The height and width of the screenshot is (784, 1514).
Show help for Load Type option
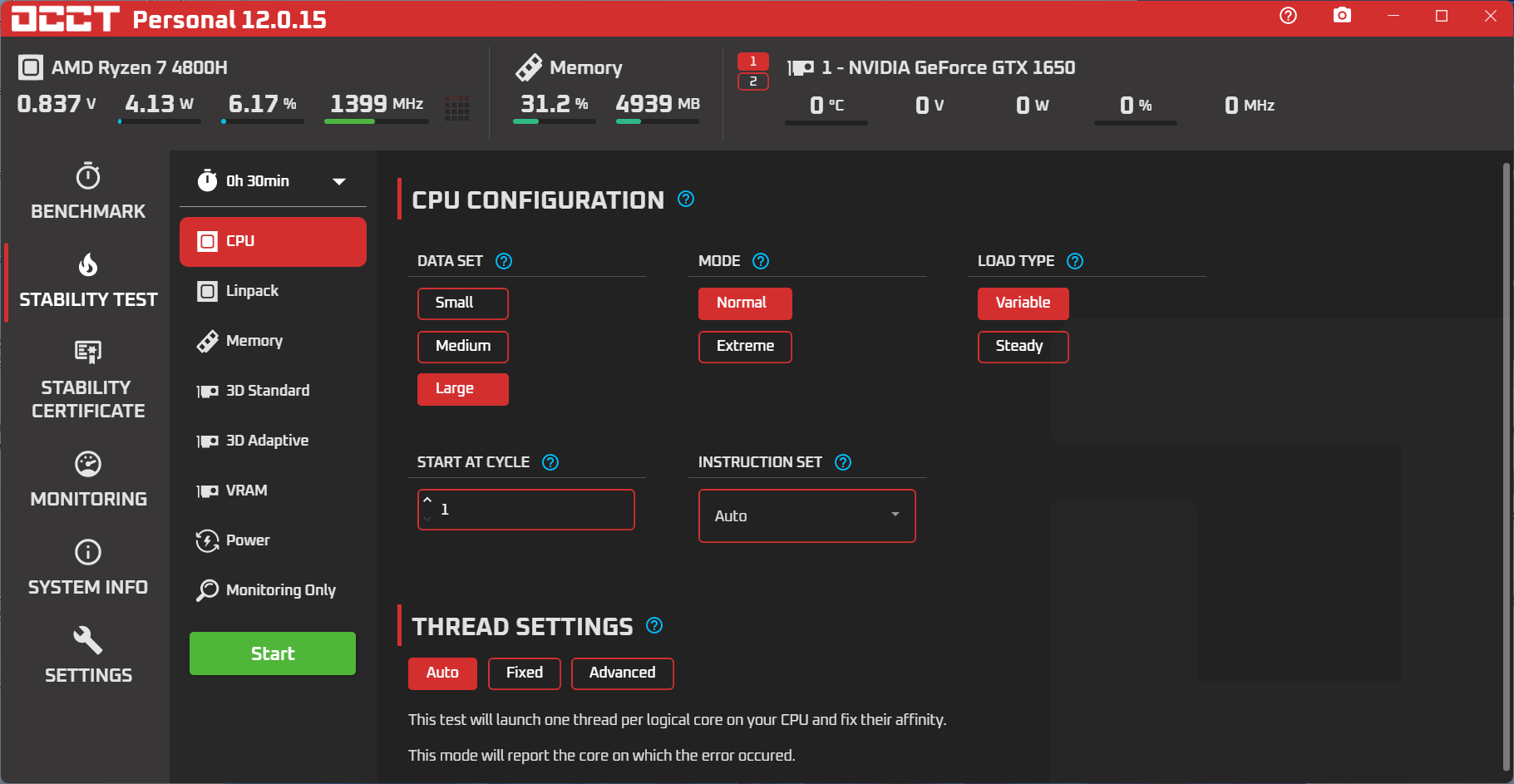(1075, 261)
